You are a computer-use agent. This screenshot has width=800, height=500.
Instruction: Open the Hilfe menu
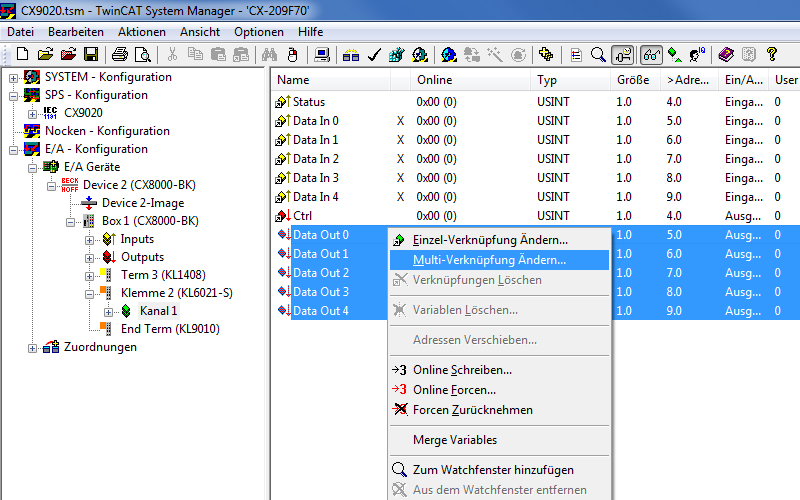pos(310,32)
